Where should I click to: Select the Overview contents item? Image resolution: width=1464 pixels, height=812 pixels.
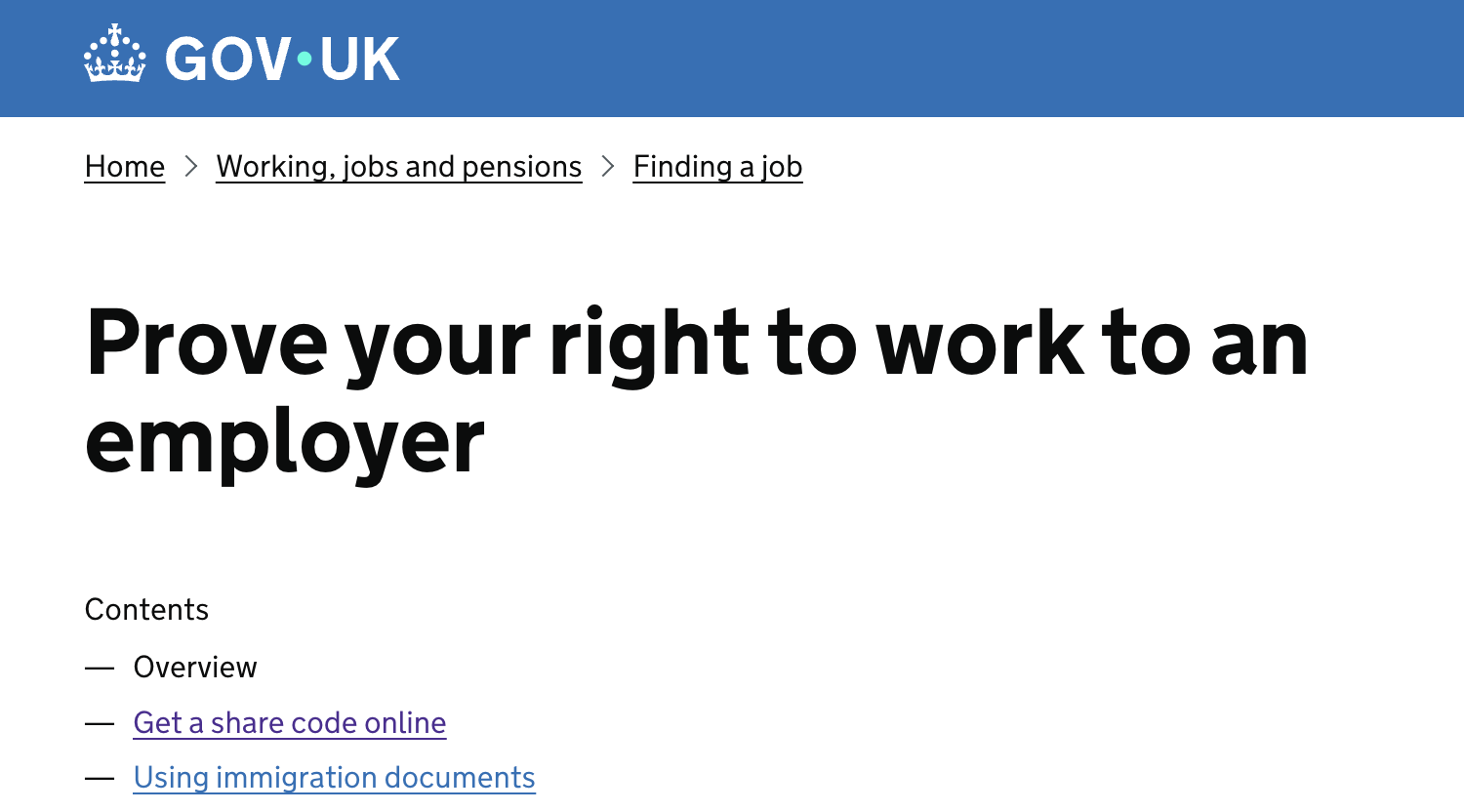click(x=195, y=668)
